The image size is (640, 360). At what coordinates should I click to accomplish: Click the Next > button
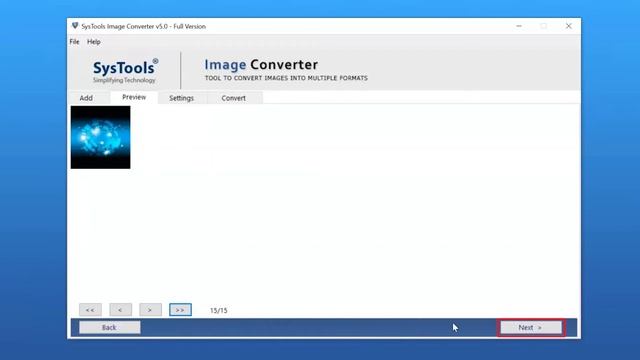531,327
